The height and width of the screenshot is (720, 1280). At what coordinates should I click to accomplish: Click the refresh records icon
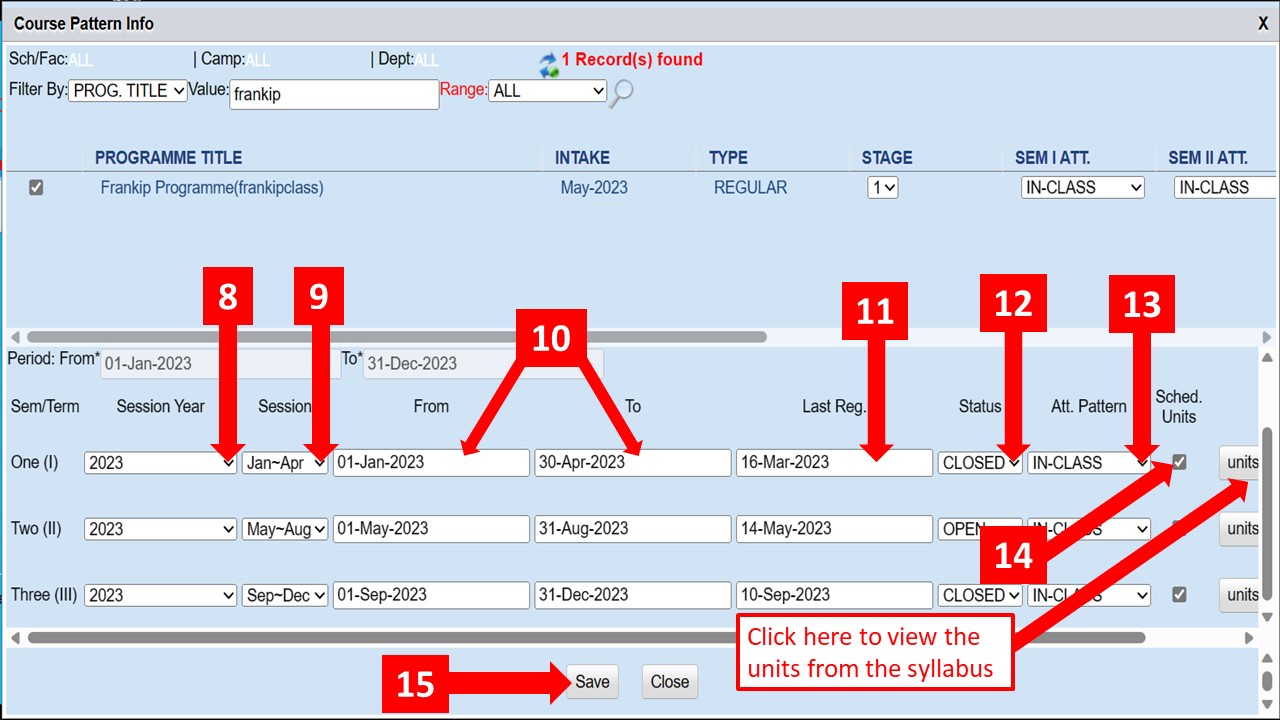[x=548, y=66]
